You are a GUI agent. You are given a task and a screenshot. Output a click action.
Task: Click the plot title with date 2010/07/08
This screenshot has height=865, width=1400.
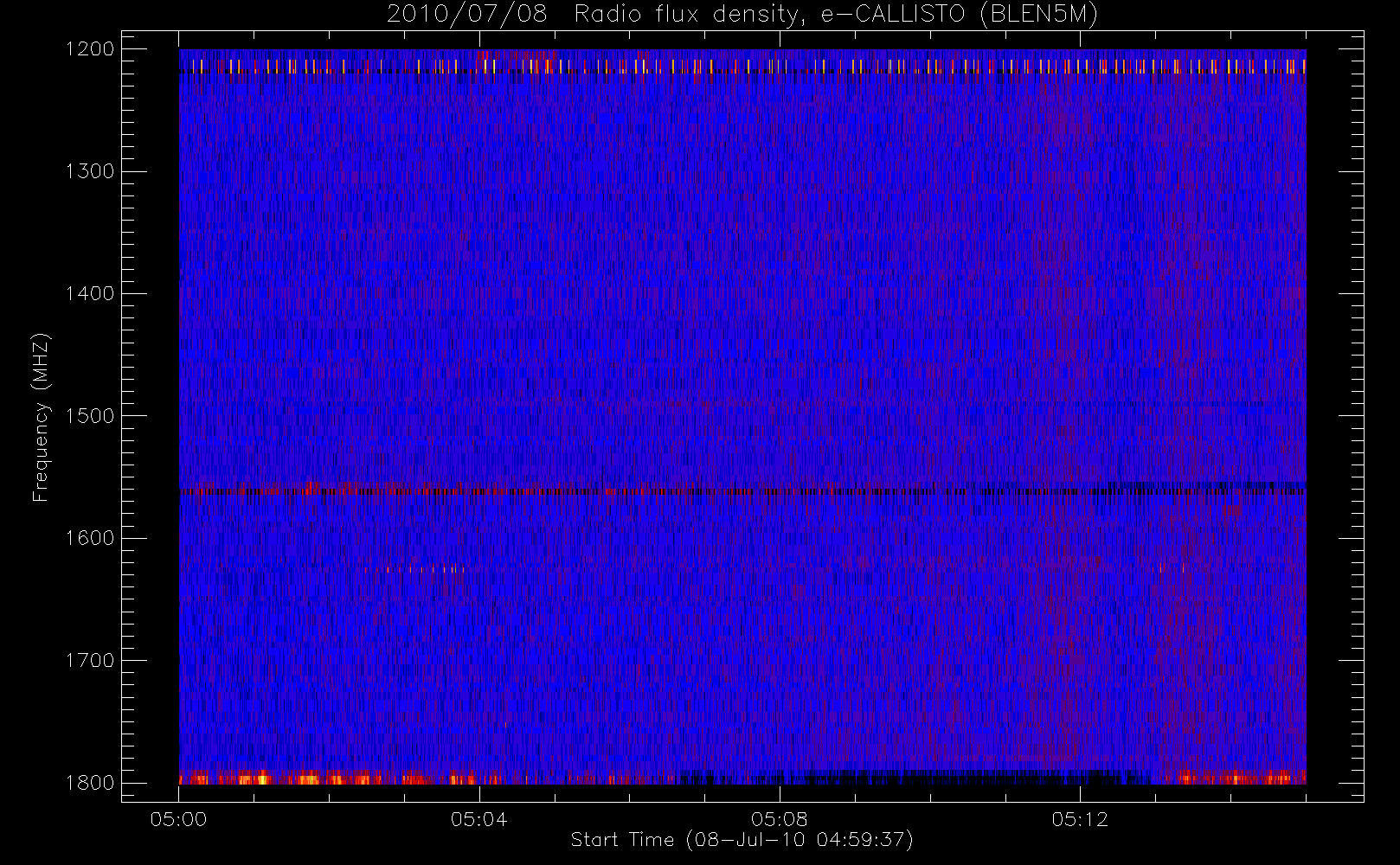(x=742, y=15)
